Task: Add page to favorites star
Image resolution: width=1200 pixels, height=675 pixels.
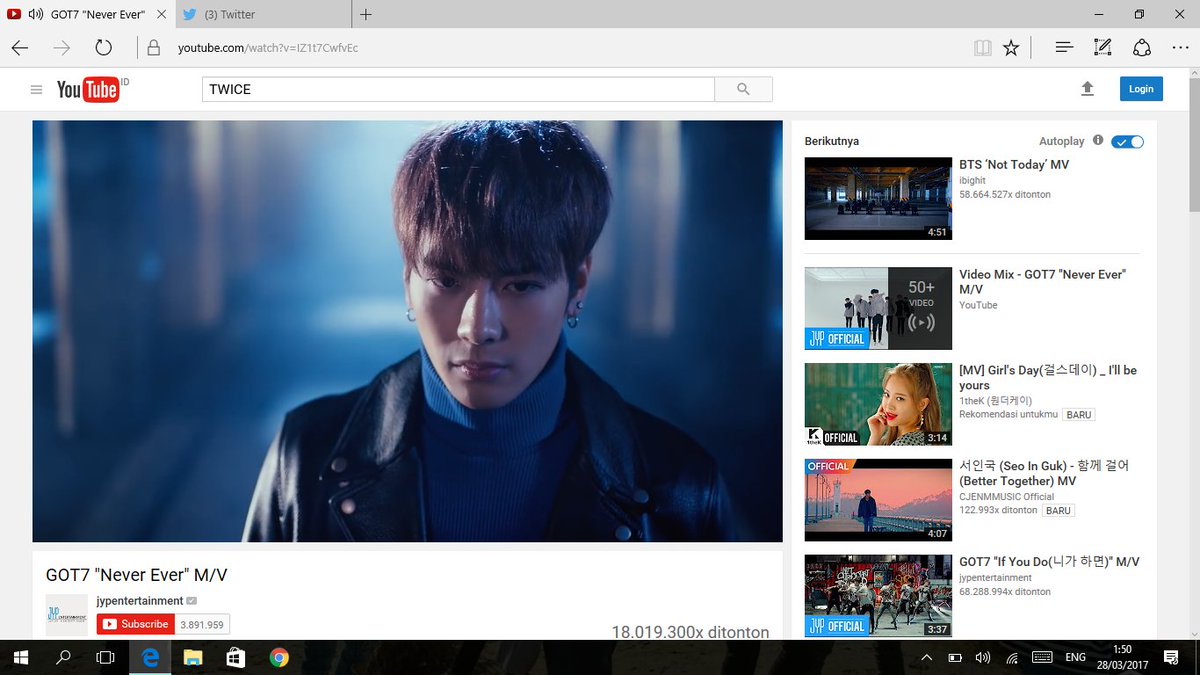Action: tap(1011, 47)
